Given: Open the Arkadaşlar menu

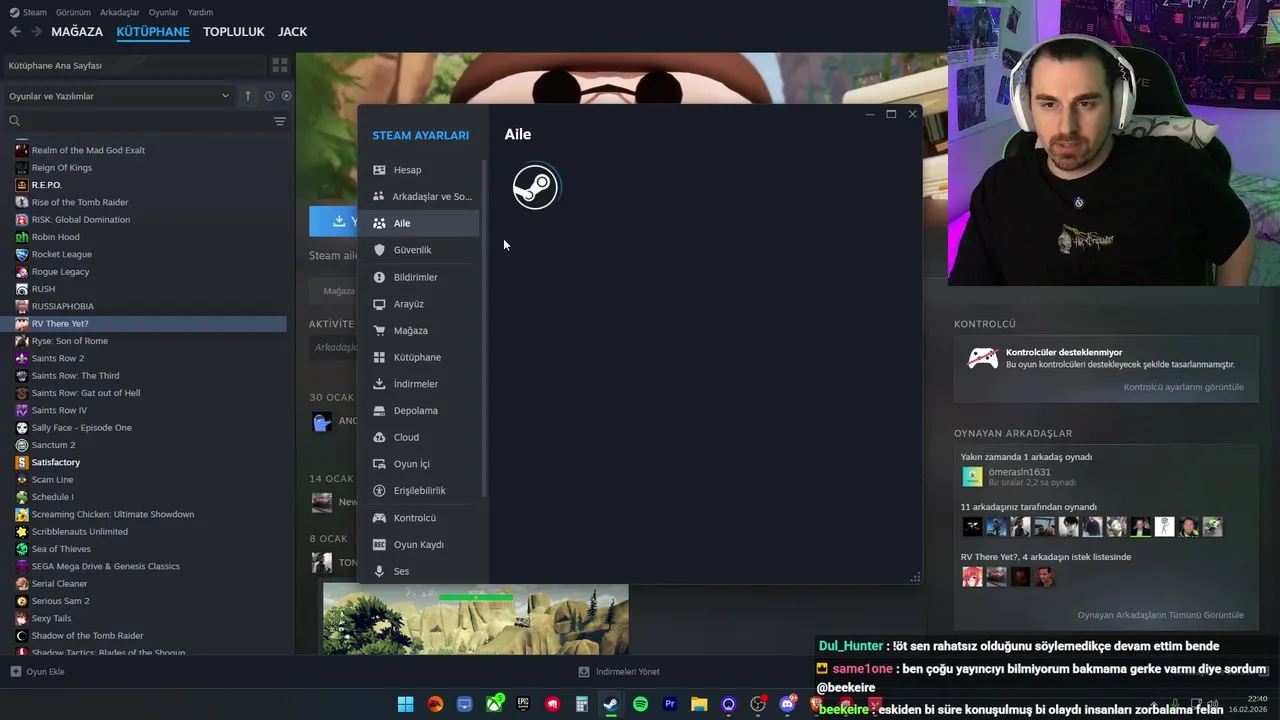Looking at the screenshot, I should click(x=120, y=12).
